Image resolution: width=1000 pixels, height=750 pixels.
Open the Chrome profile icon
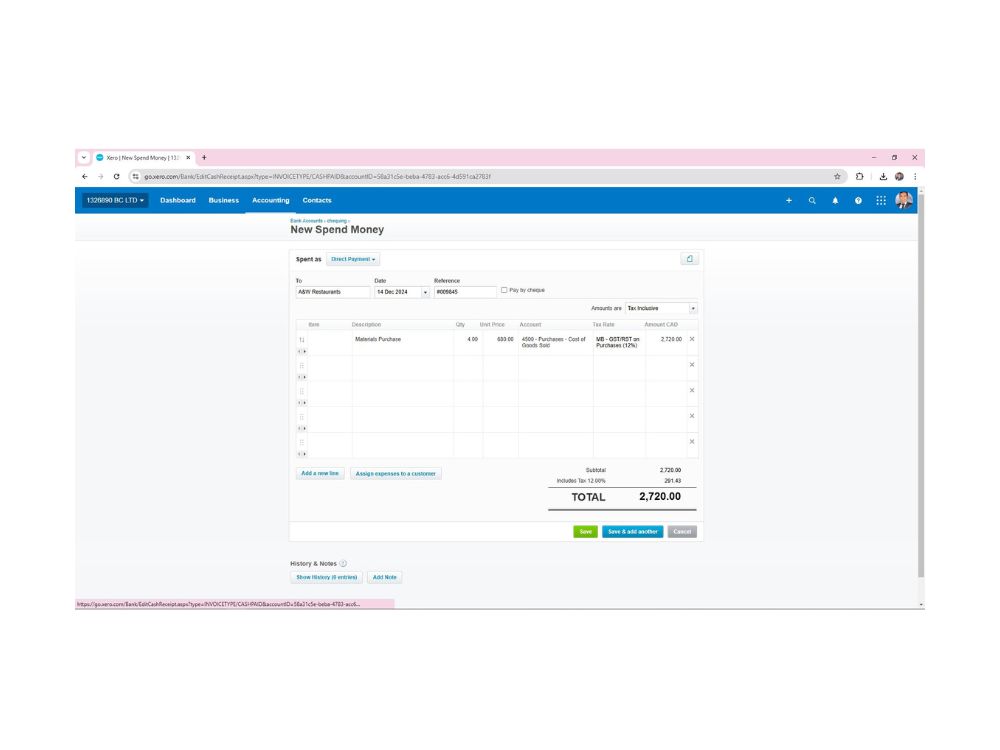[x=899, y=177]
